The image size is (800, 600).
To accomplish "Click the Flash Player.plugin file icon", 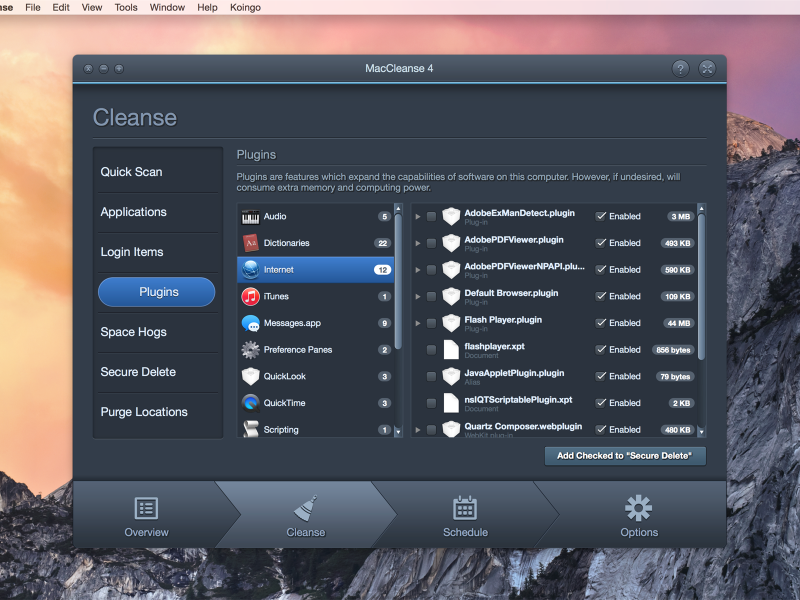I will point(451,323).
